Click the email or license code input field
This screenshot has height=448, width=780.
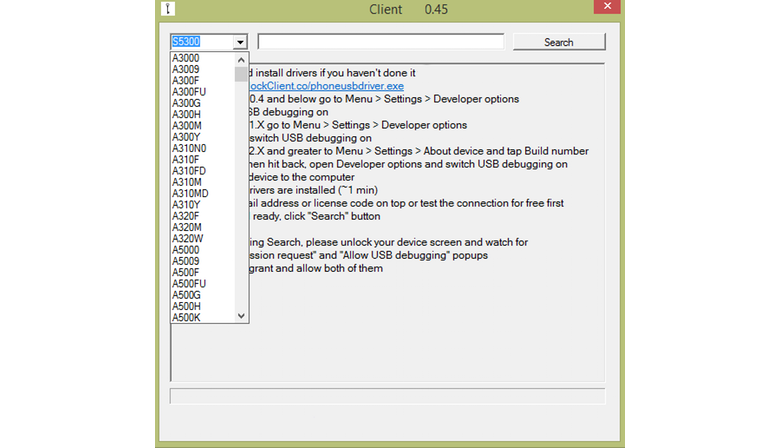coord(380,42)
